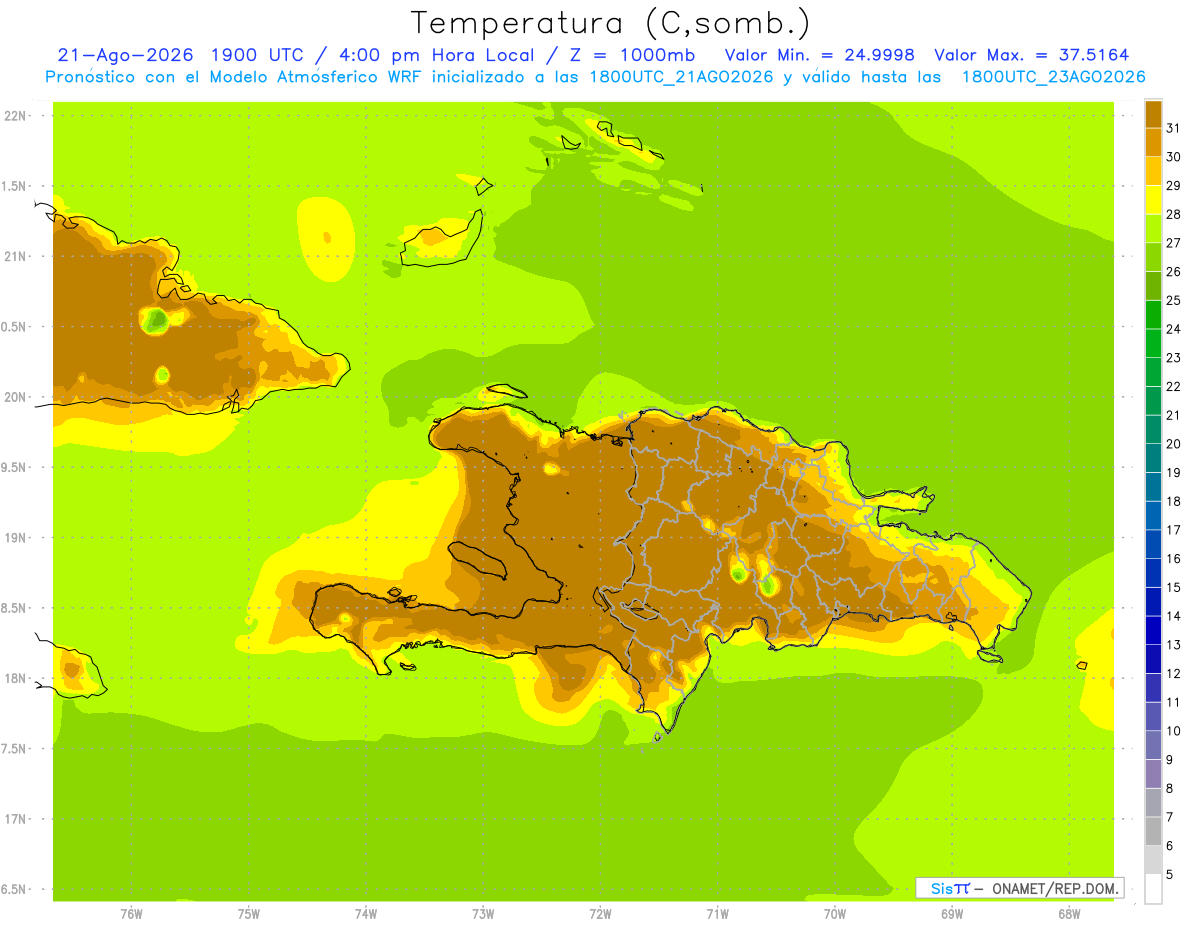Click the '76W' longitude label

point(131,914)
